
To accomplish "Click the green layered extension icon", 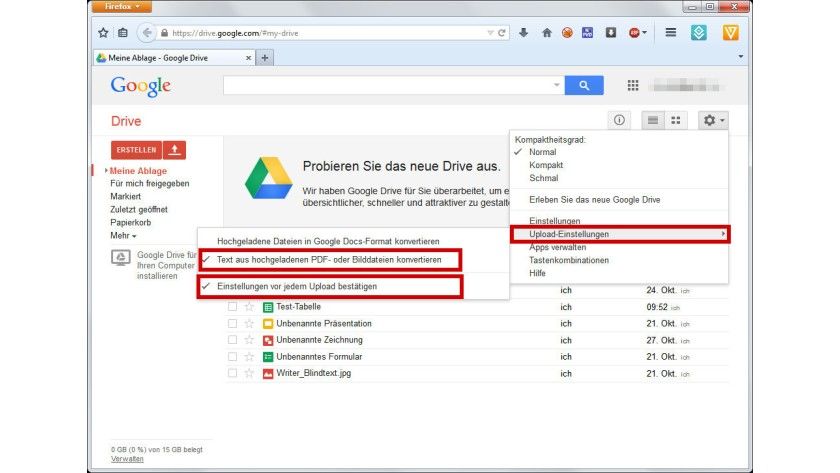I will click(699, 33).
